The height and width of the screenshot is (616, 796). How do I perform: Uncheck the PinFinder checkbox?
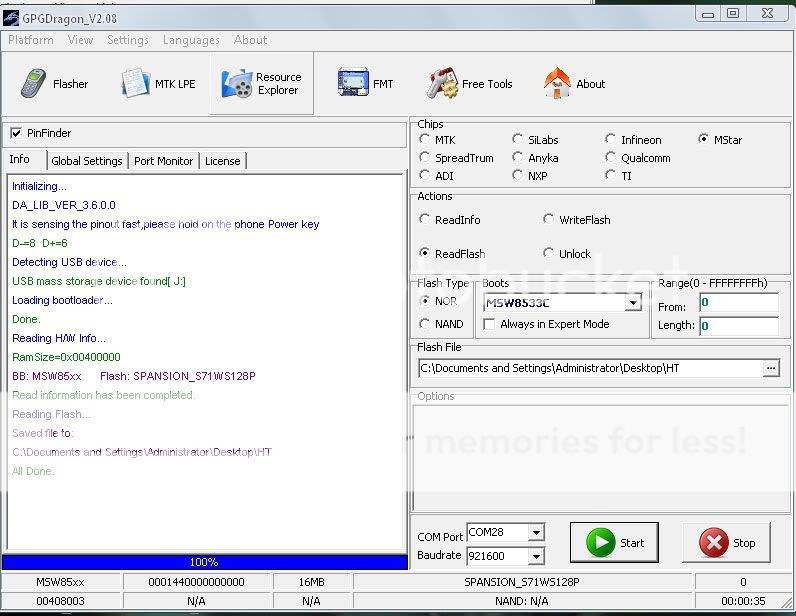(16, 133)
